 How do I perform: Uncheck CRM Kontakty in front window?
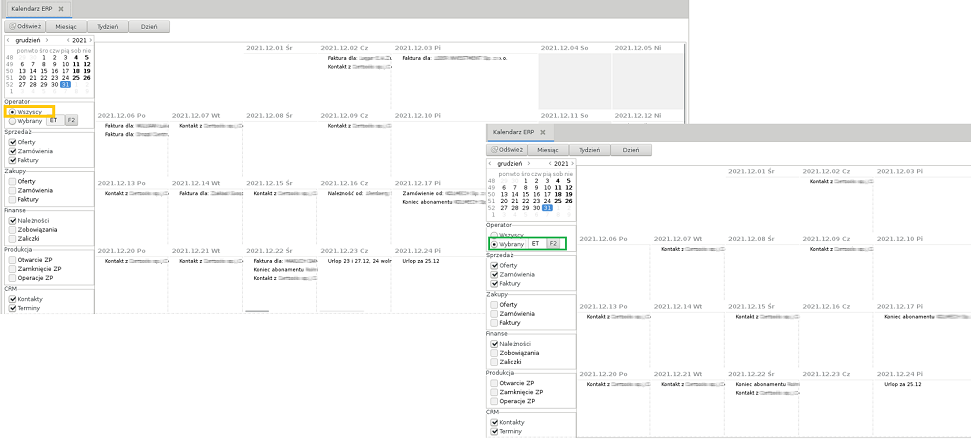coord(494,422)
